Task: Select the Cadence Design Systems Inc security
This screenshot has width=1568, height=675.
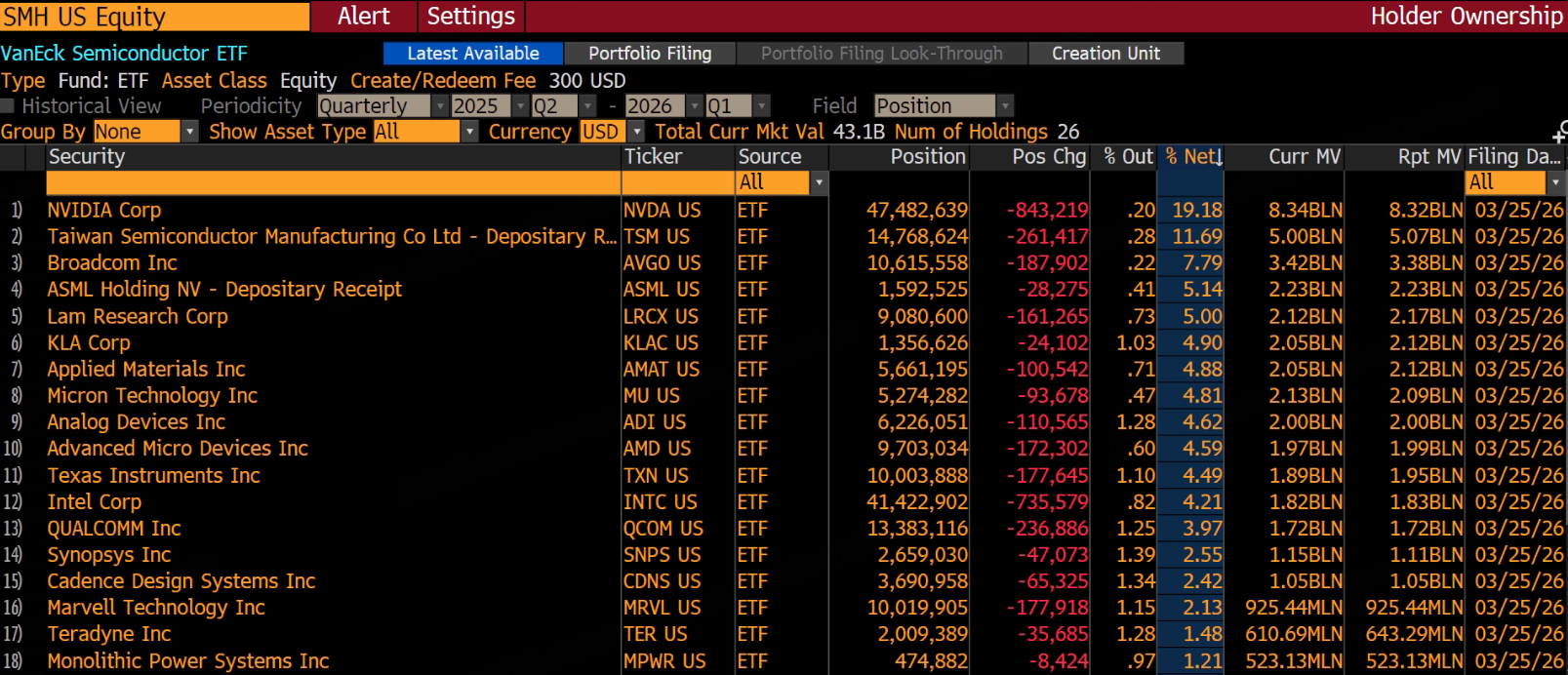Action: pos(181,581)
